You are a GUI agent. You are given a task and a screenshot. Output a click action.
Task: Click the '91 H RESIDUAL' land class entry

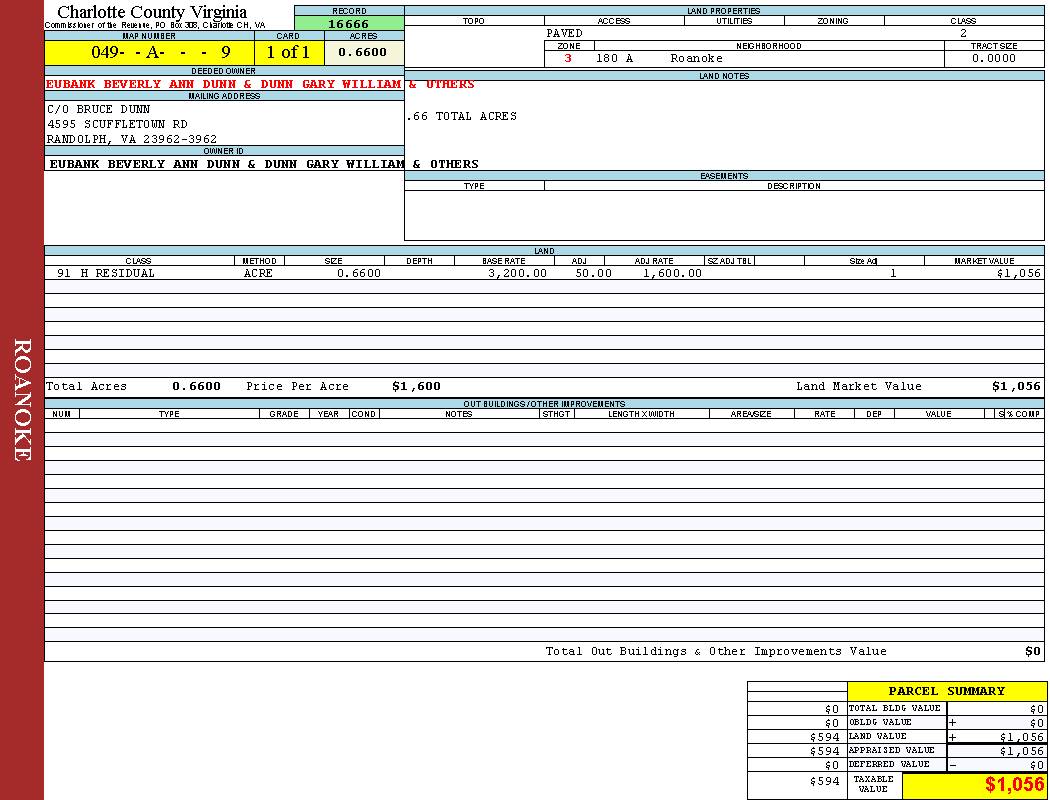pos(106,273)
